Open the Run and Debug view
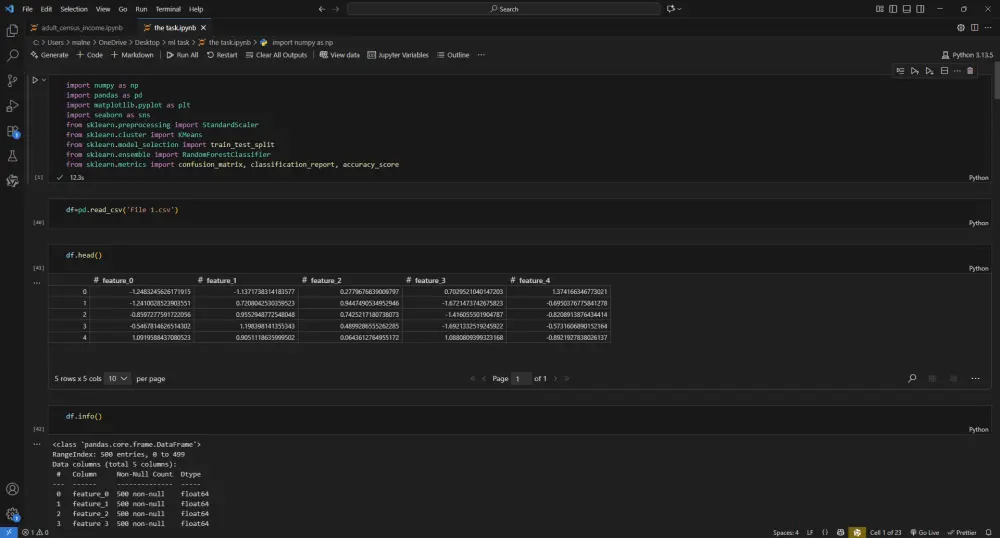The width and height of the screenshot is (1000, 538). coord(12,106)
